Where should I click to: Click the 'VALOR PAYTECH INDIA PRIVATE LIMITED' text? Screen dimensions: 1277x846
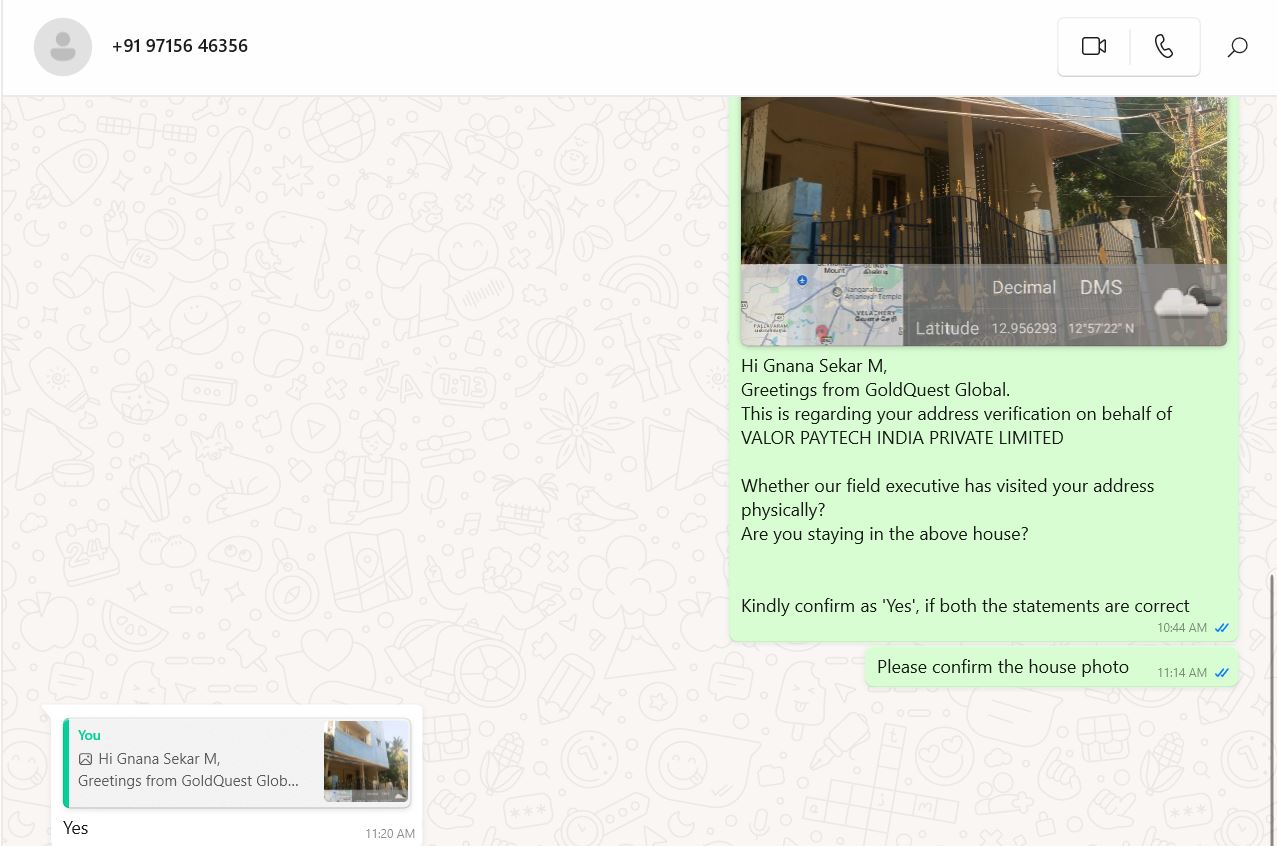coord(902,438)
